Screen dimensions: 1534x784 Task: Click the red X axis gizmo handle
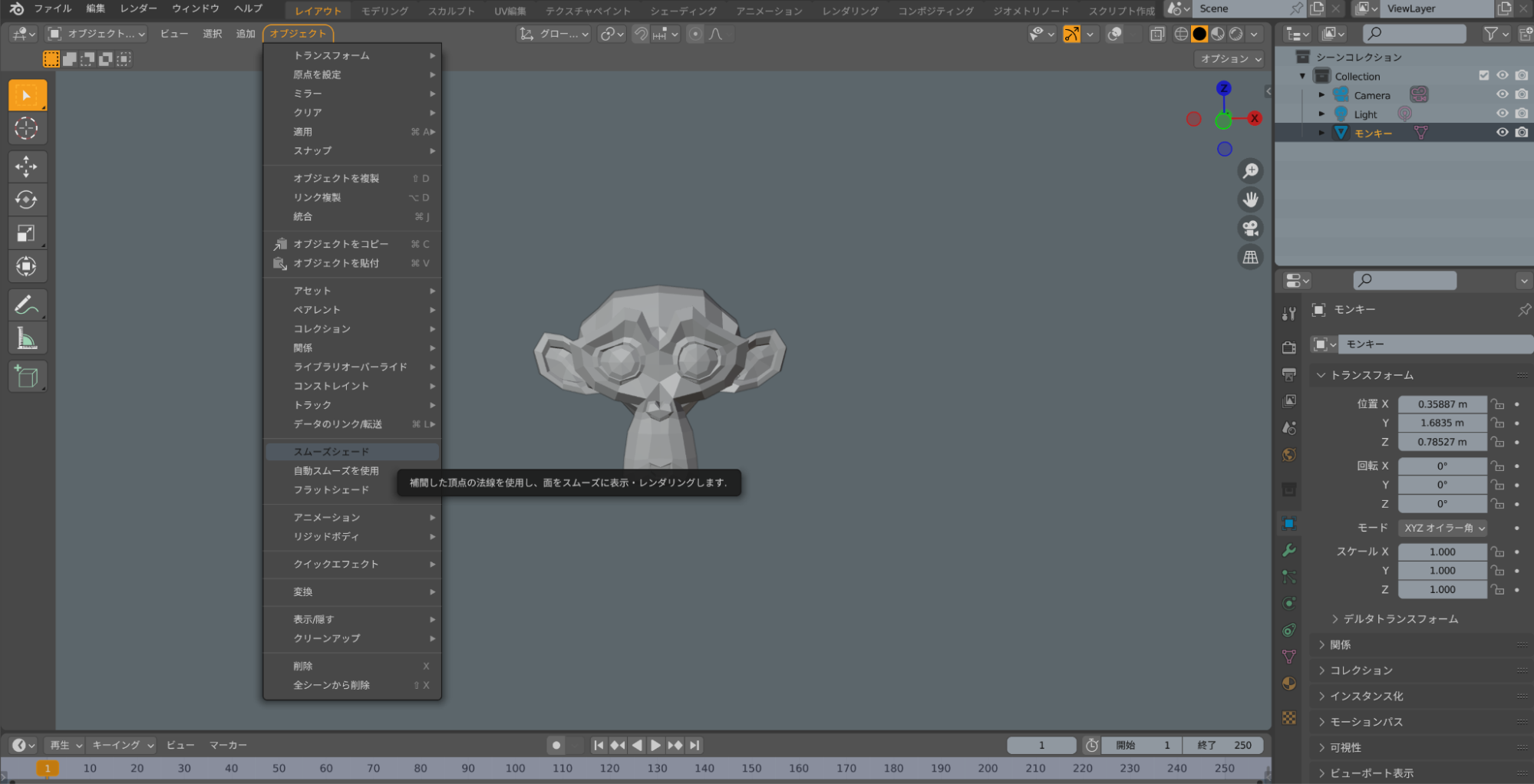coord(1255,118)
